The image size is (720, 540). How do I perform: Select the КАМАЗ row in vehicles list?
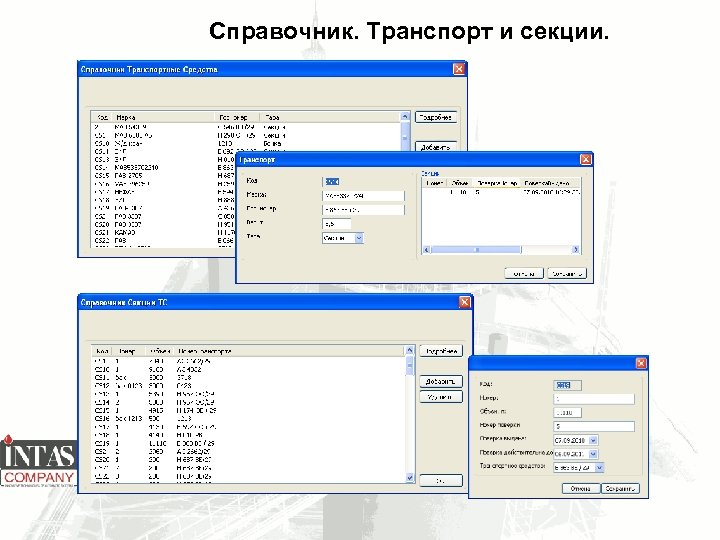pos(246,232)
